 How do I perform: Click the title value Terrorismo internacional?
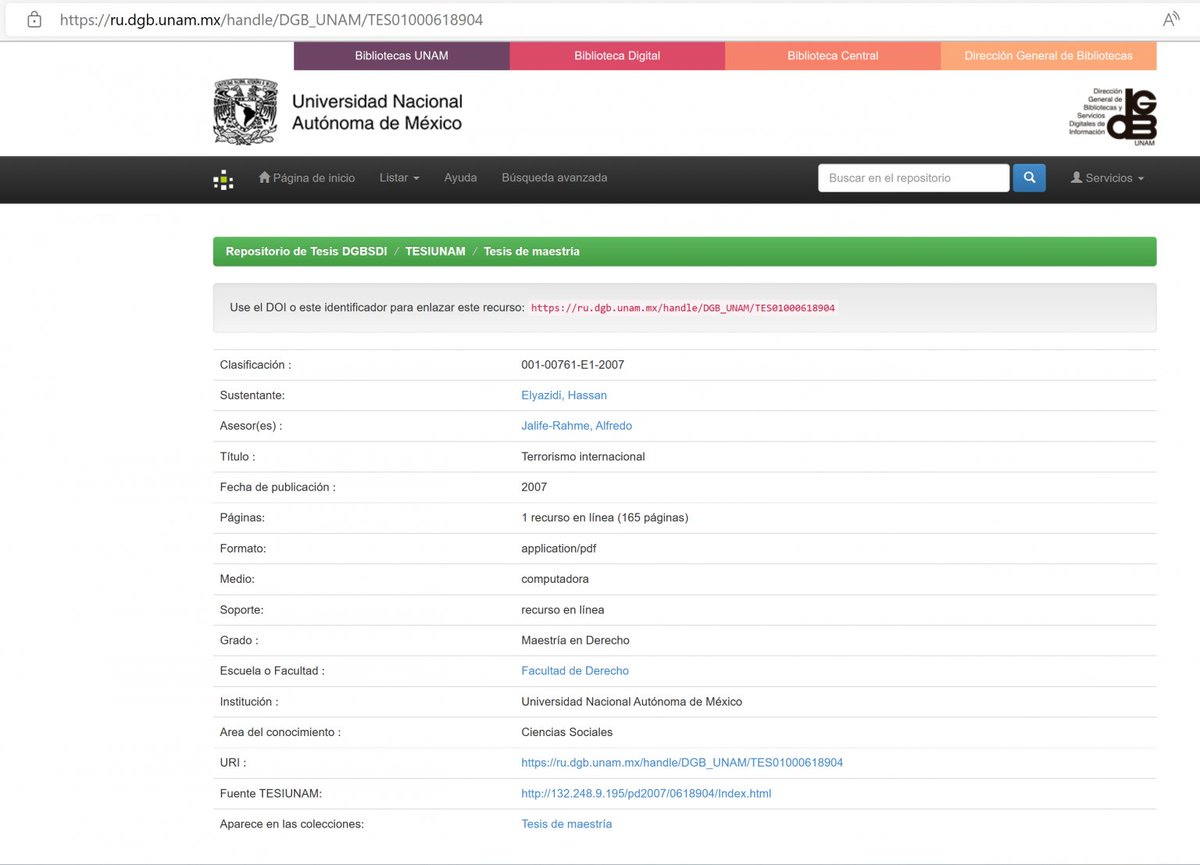coord(583,457)
